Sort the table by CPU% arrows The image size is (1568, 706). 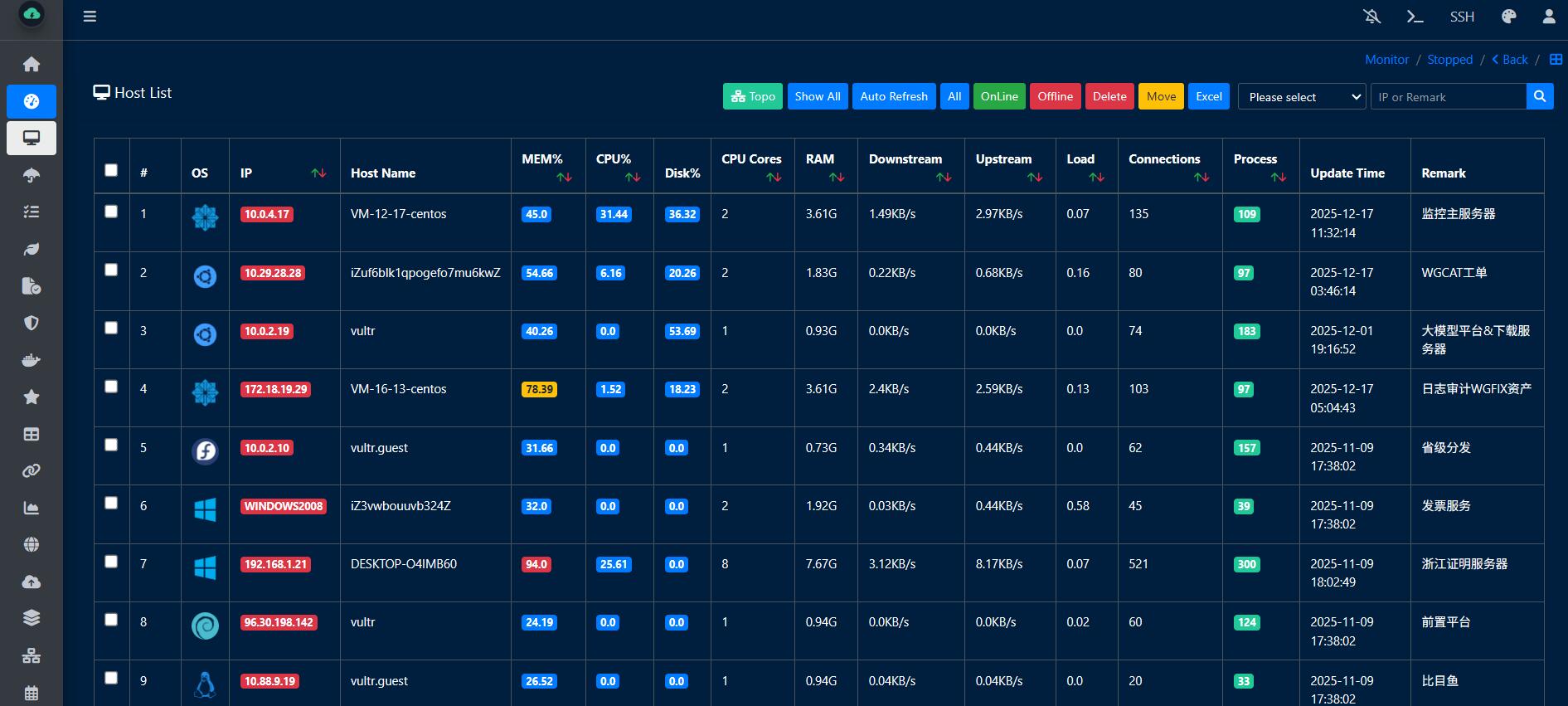point(633,177)
